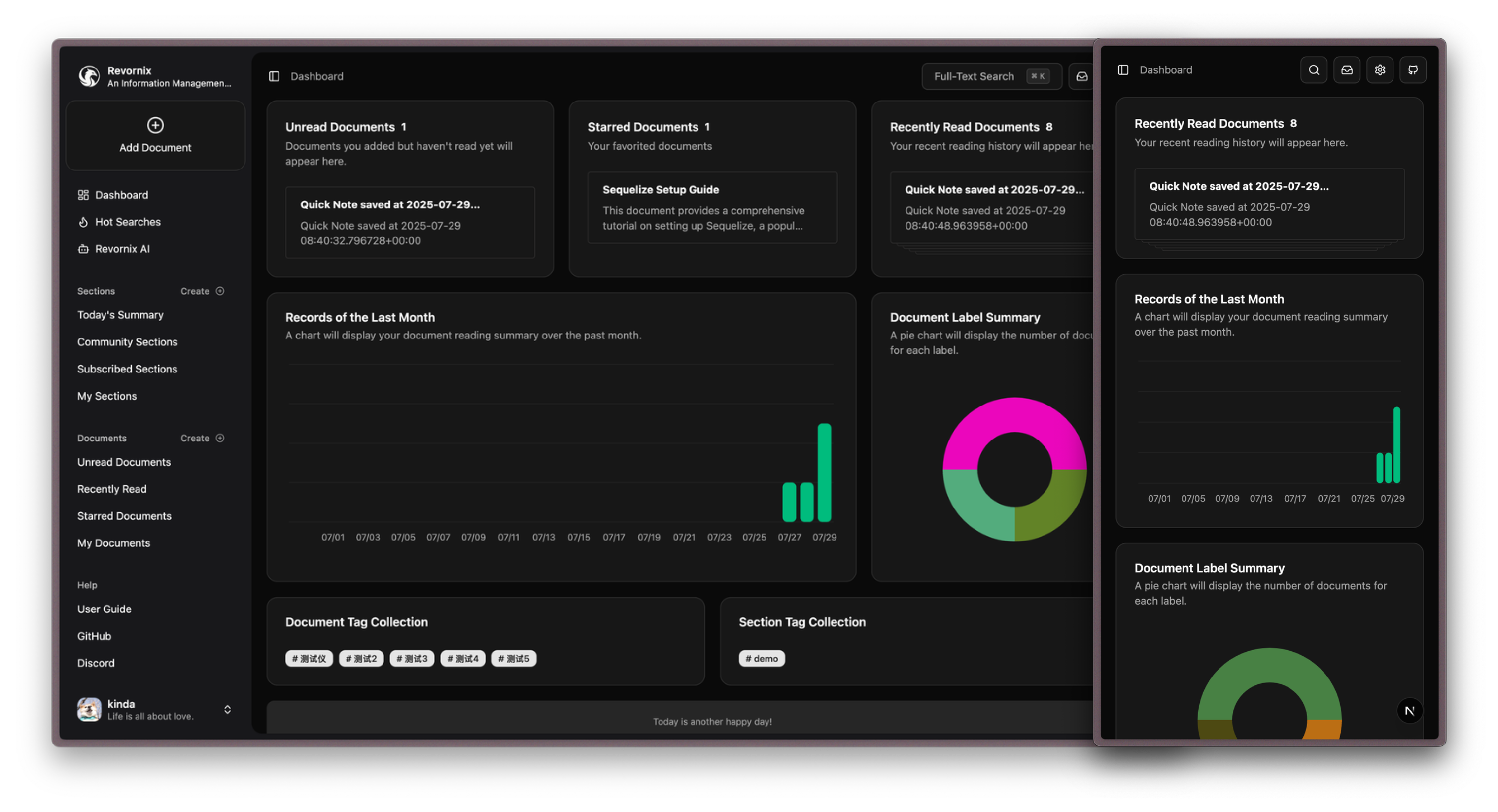
Task: Click the # demo section tag
Action: (761, 659)
